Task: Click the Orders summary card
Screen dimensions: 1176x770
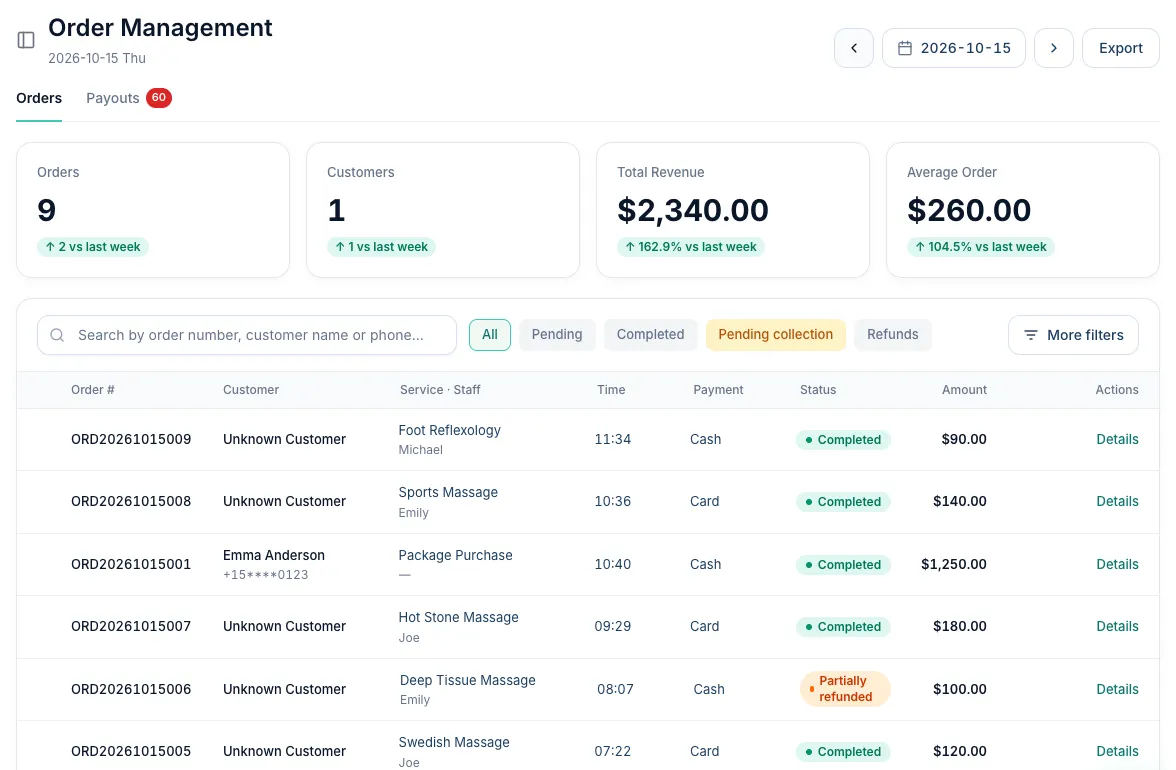Action: pyautogui.click(x=153, y=210)
